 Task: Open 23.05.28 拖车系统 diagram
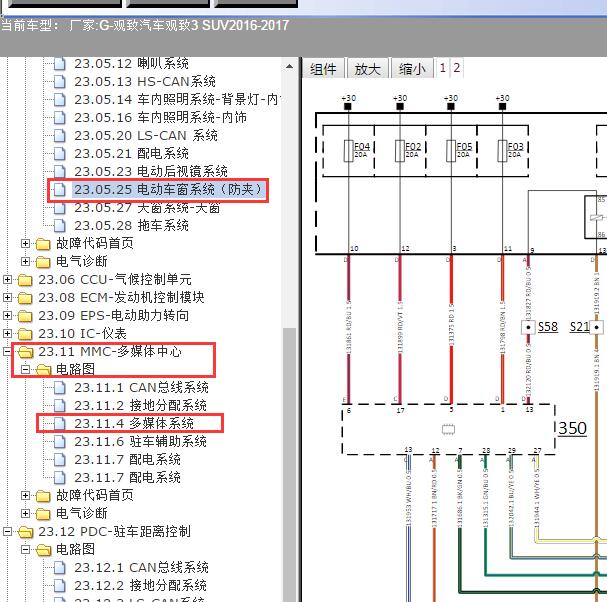pyautogui.click(x=131, y=225)
